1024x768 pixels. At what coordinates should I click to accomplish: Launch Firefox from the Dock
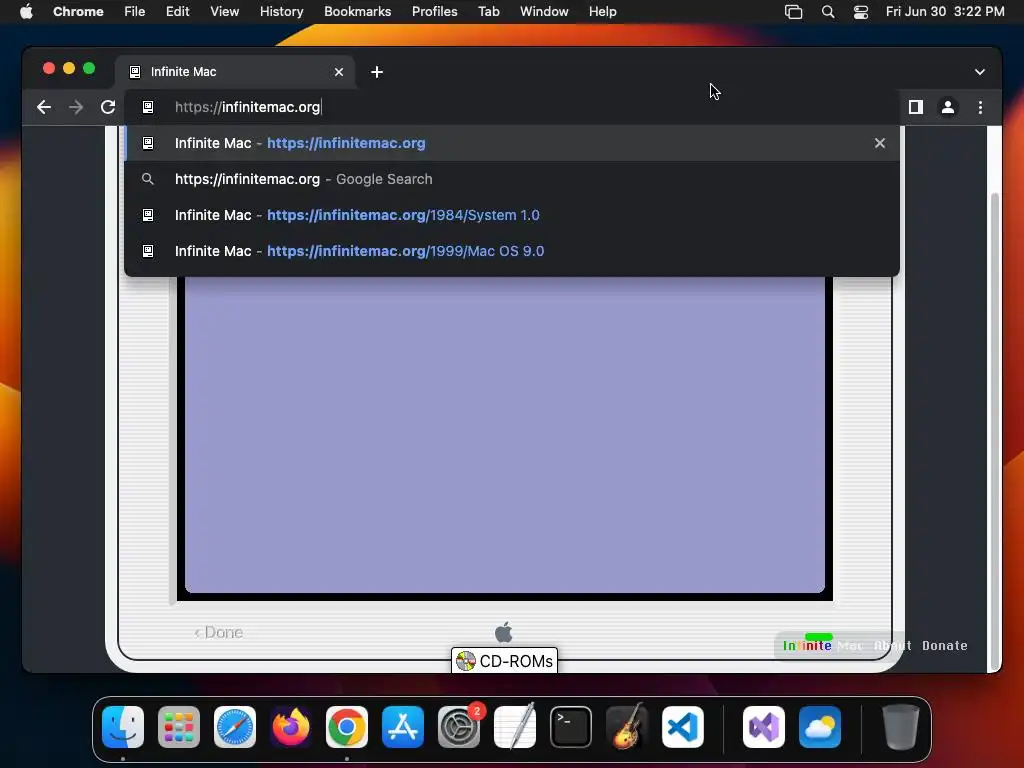pyautogui.click(x=291, y=727)
